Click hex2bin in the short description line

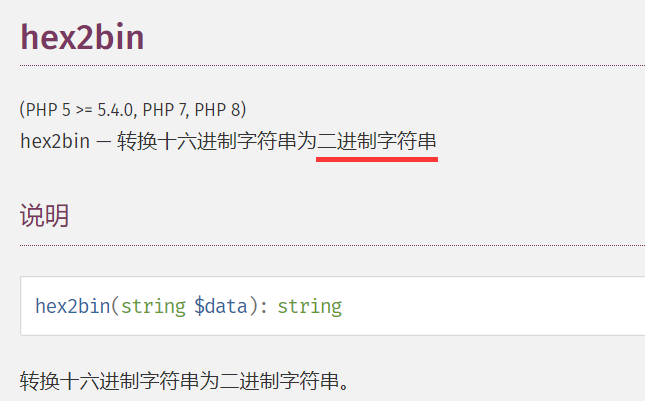[x=55, y=141]
